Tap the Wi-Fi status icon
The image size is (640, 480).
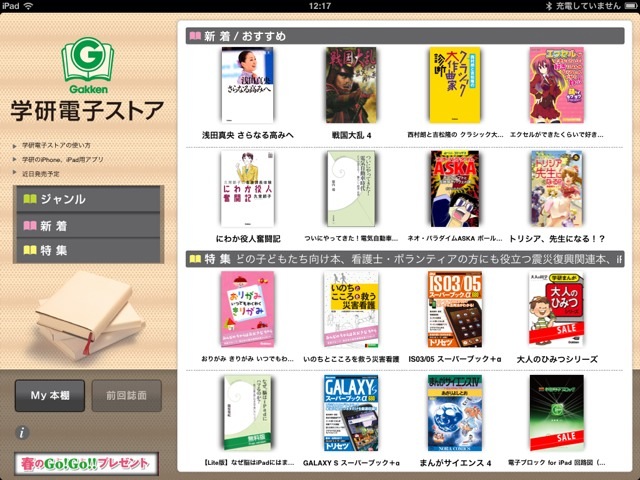[x=28, y=6]
